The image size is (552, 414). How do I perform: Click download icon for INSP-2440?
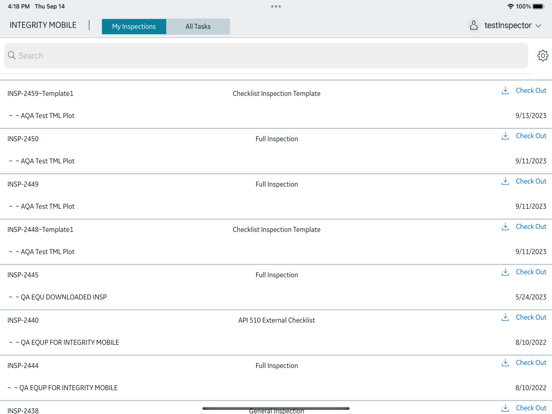pyautogui.click(x=505, y=318)
